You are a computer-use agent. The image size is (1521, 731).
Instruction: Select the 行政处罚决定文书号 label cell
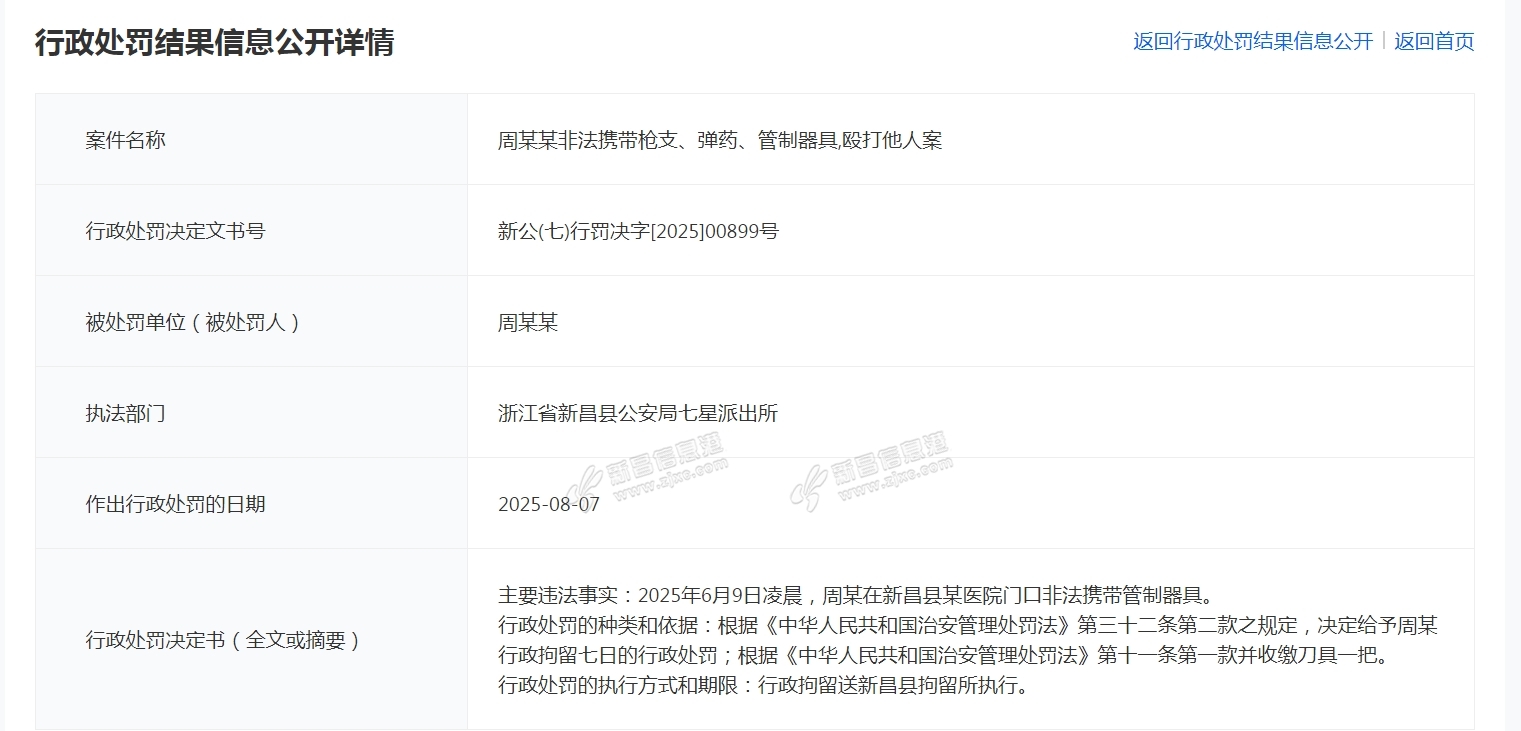click(x=176, y=231)
